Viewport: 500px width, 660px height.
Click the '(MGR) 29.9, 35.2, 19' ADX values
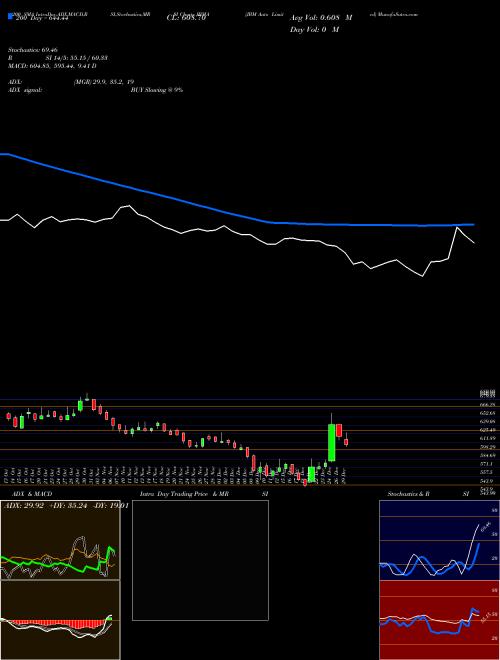104,82
